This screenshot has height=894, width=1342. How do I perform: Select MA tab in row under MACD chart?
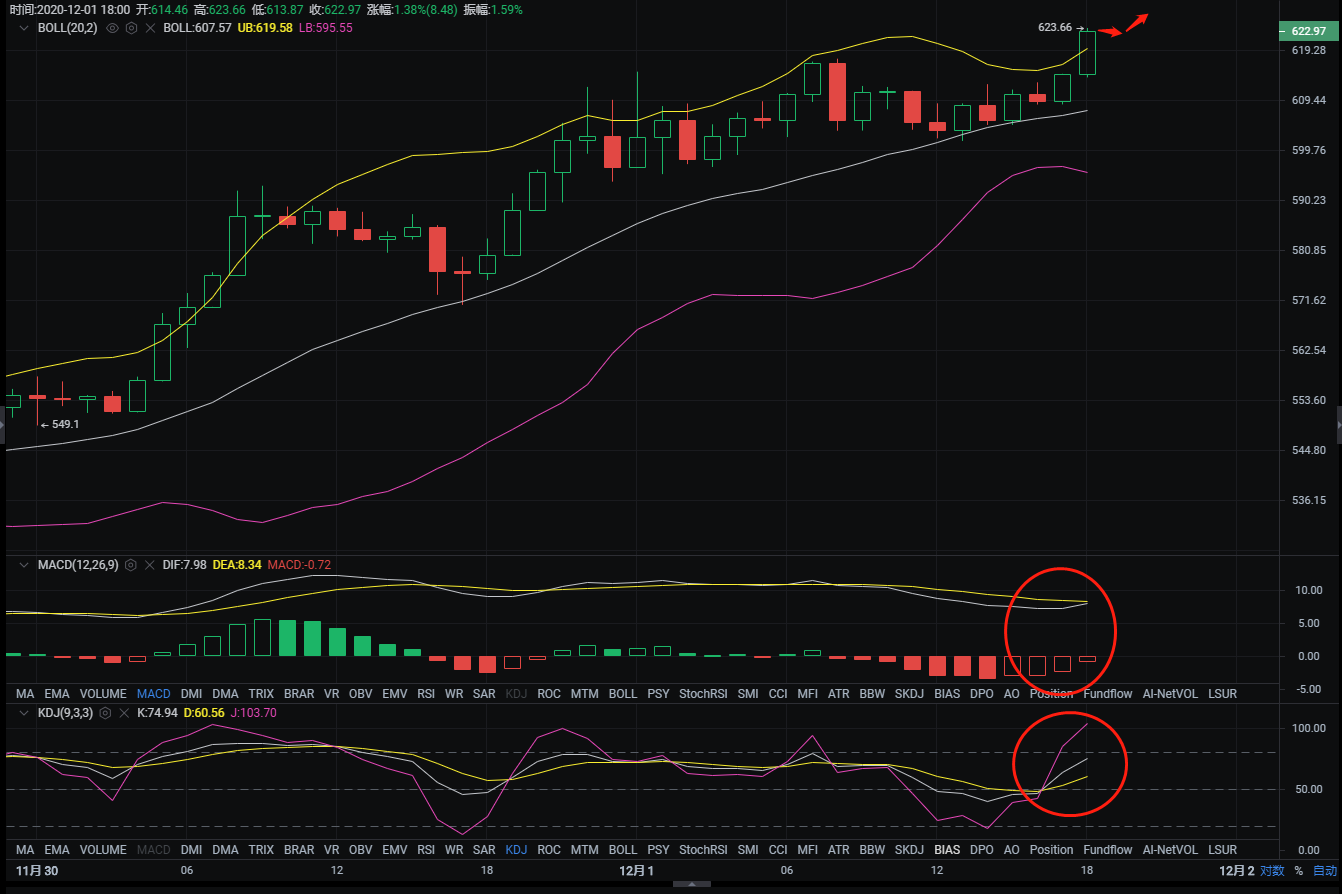pos(25,693)
